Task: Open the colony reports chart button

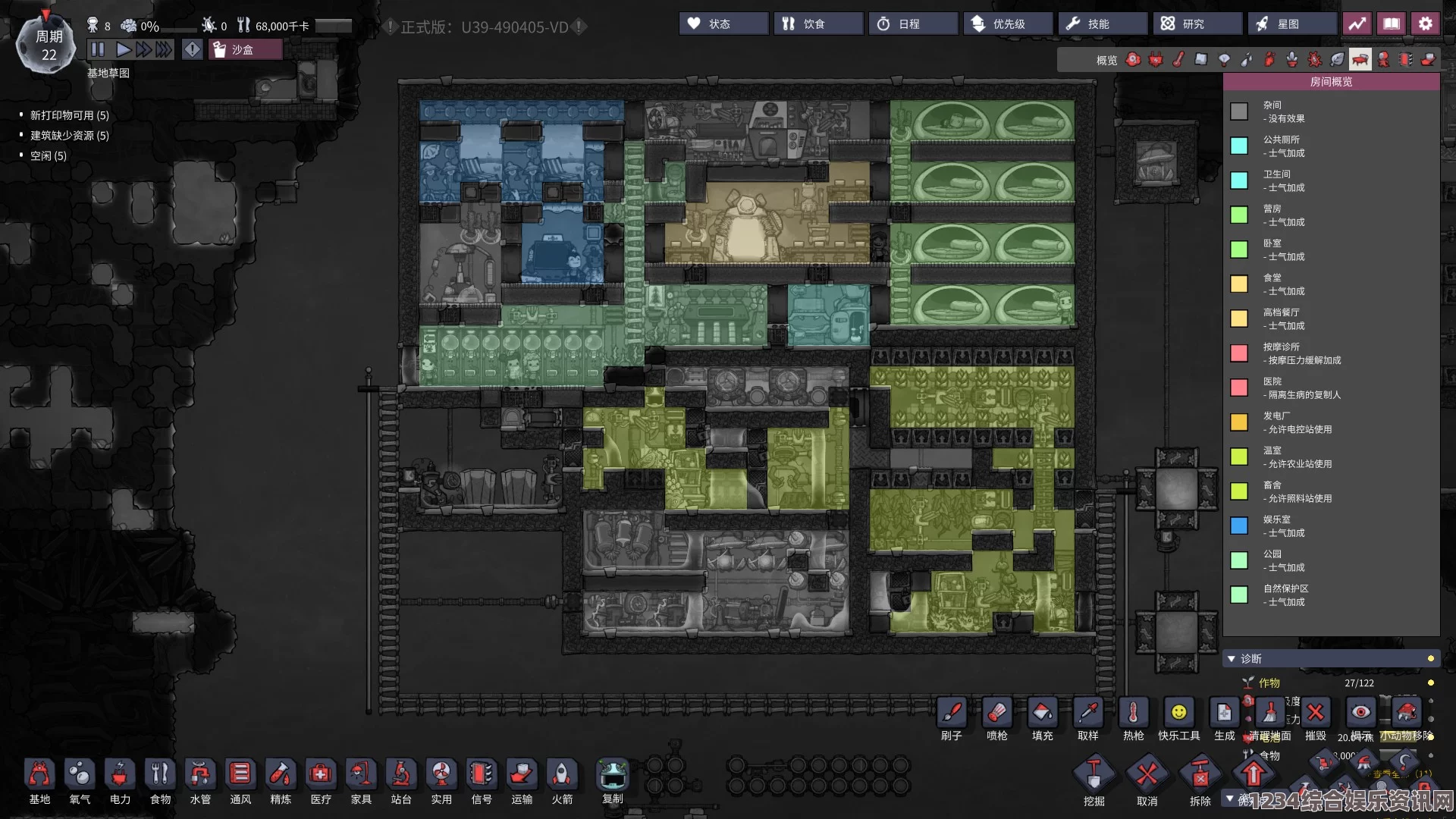Action: point(1357,24)
